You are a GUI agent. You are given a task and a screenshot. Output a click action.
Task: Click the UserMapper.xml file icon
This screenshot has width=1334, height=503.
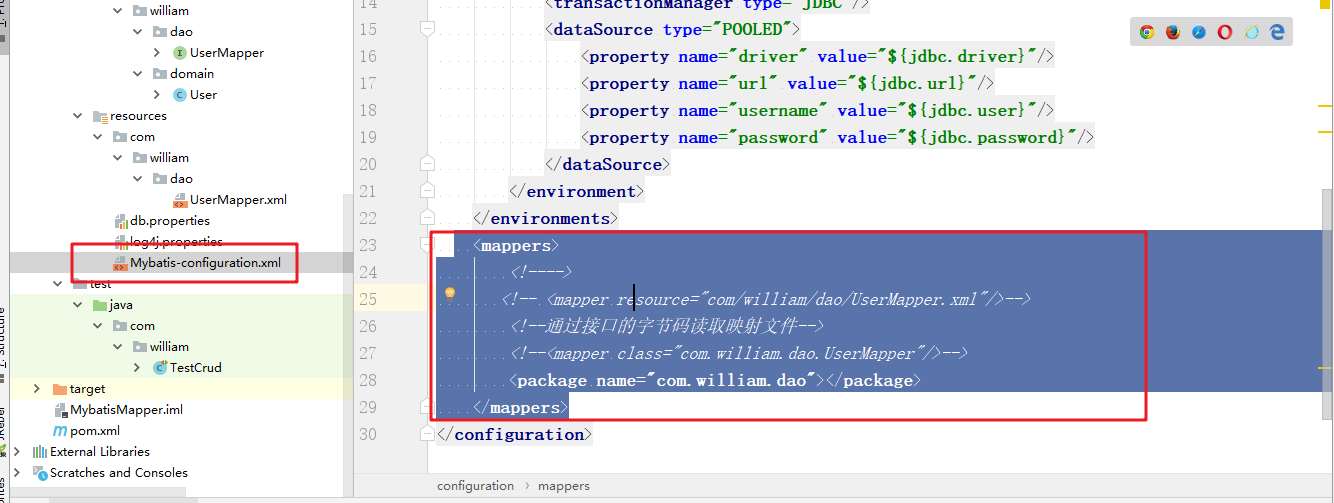click(179, 200)
